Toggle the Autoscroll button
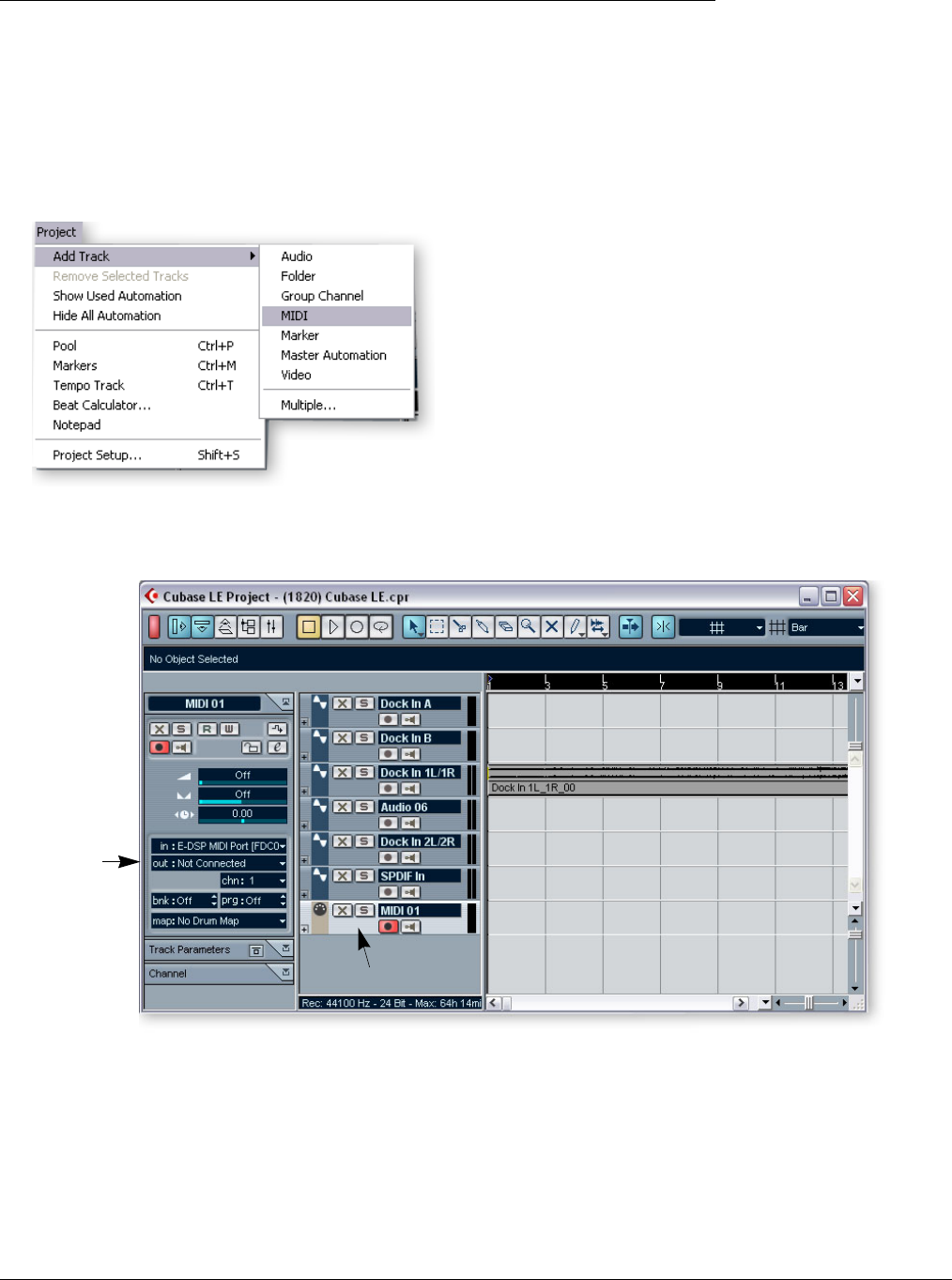 coord(630,627)
